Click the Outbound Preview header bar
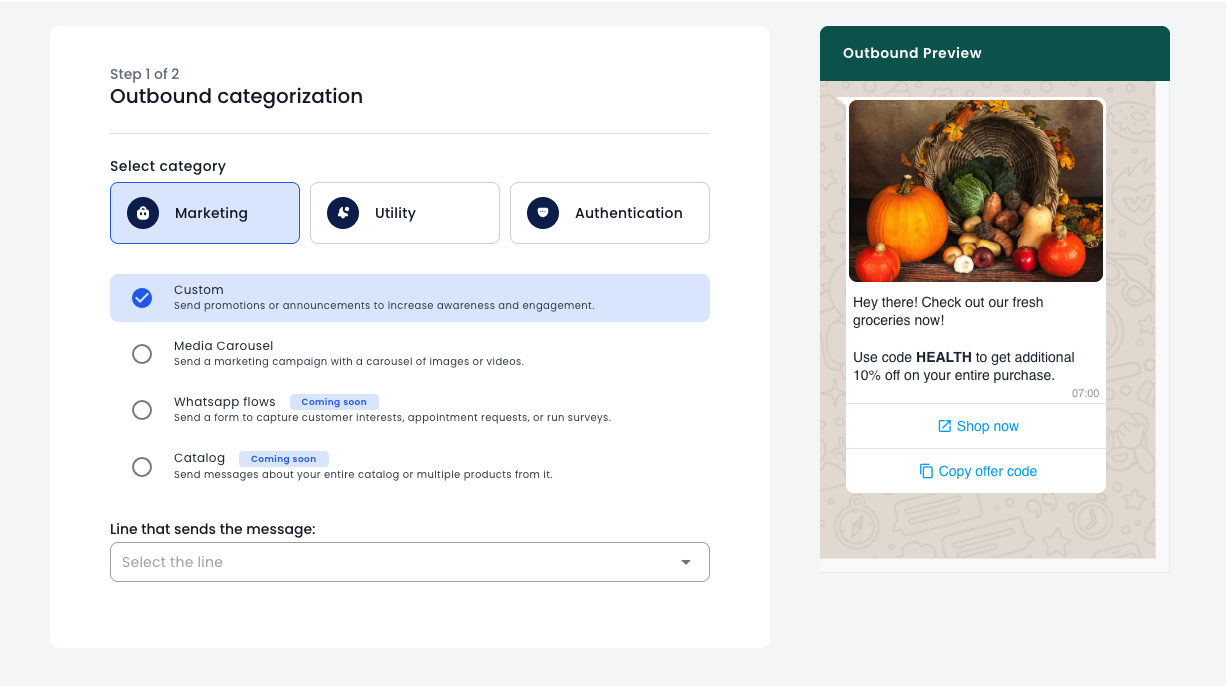This screenshot has width=1226, height=686. tap(994, 53)
